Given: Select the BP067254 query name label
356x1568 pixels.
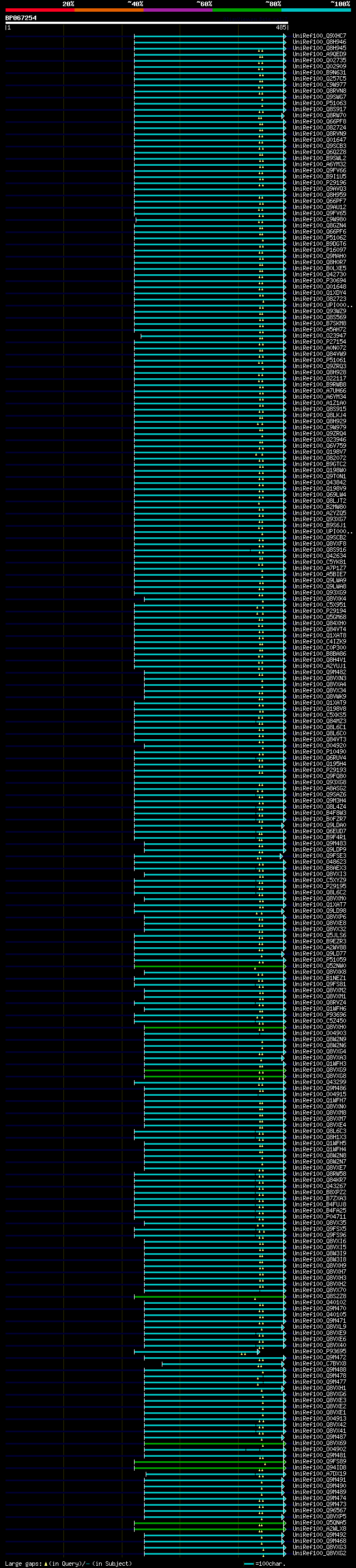Looking at the screenshot, I should (21, 18).
